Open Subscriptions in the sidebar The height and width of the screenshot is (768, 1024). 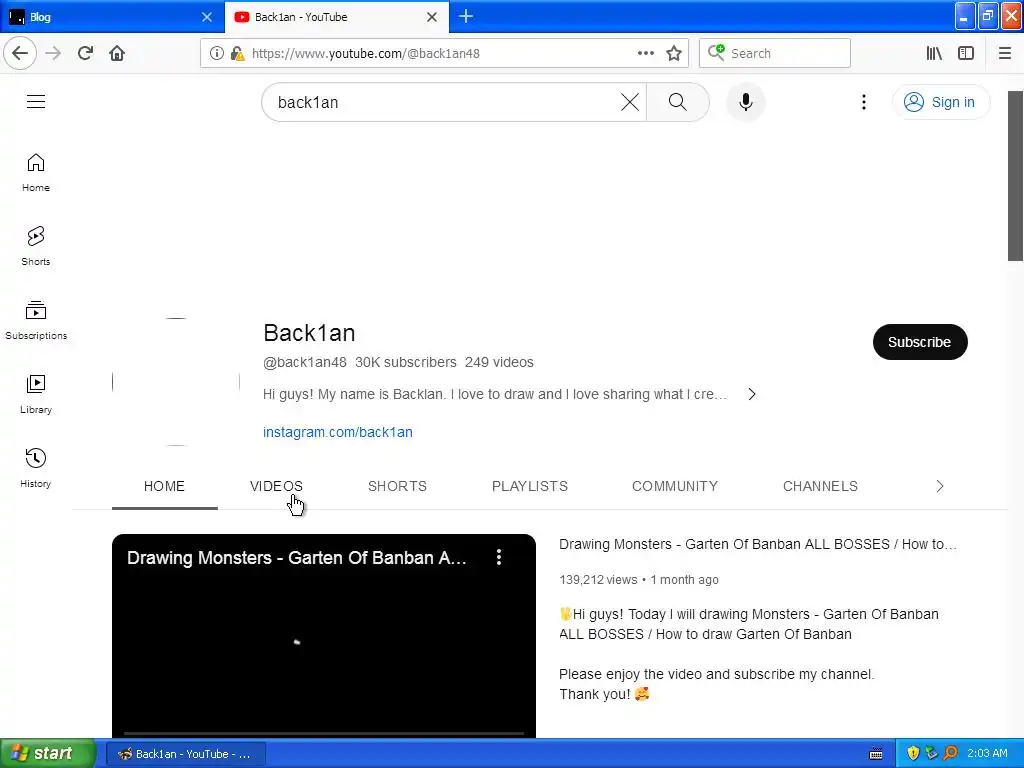[36, 320]
